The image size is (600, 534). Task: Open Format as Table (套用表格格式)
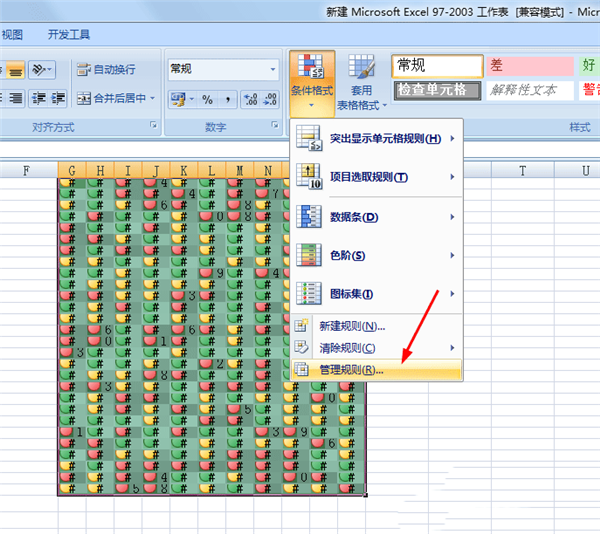361,83
